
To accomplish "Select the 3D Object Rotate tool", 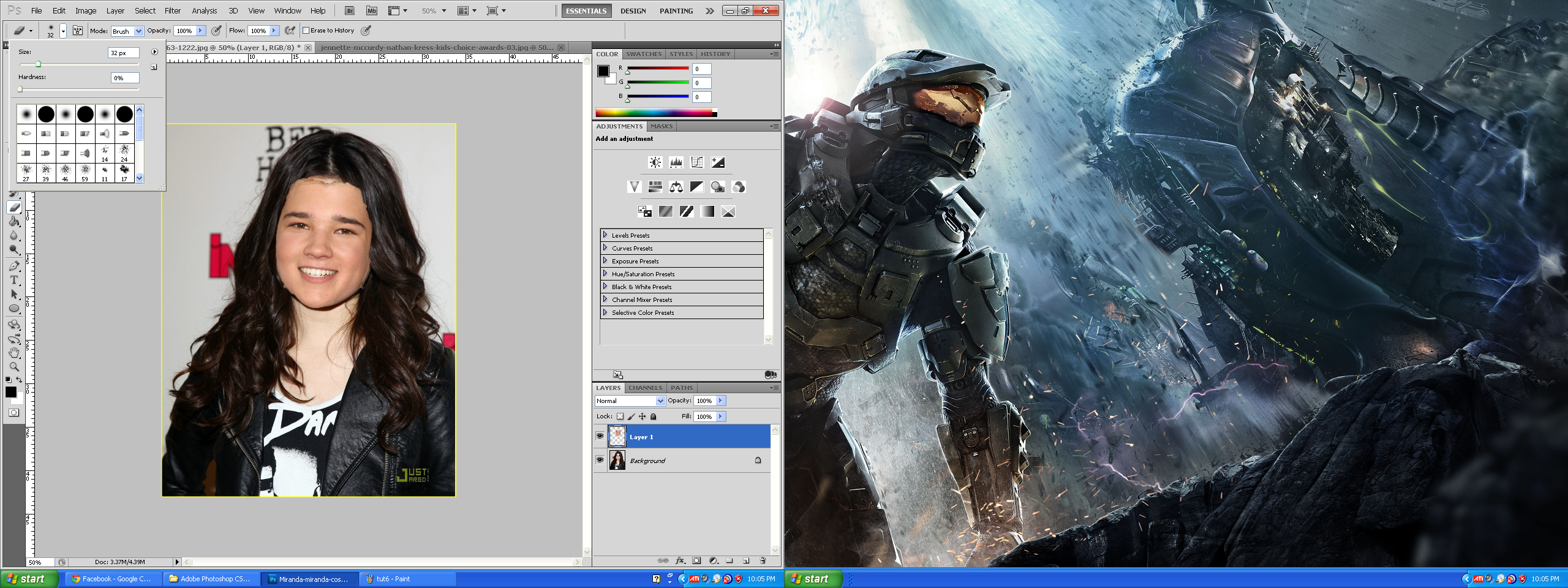I will click(x=14, y=325).
